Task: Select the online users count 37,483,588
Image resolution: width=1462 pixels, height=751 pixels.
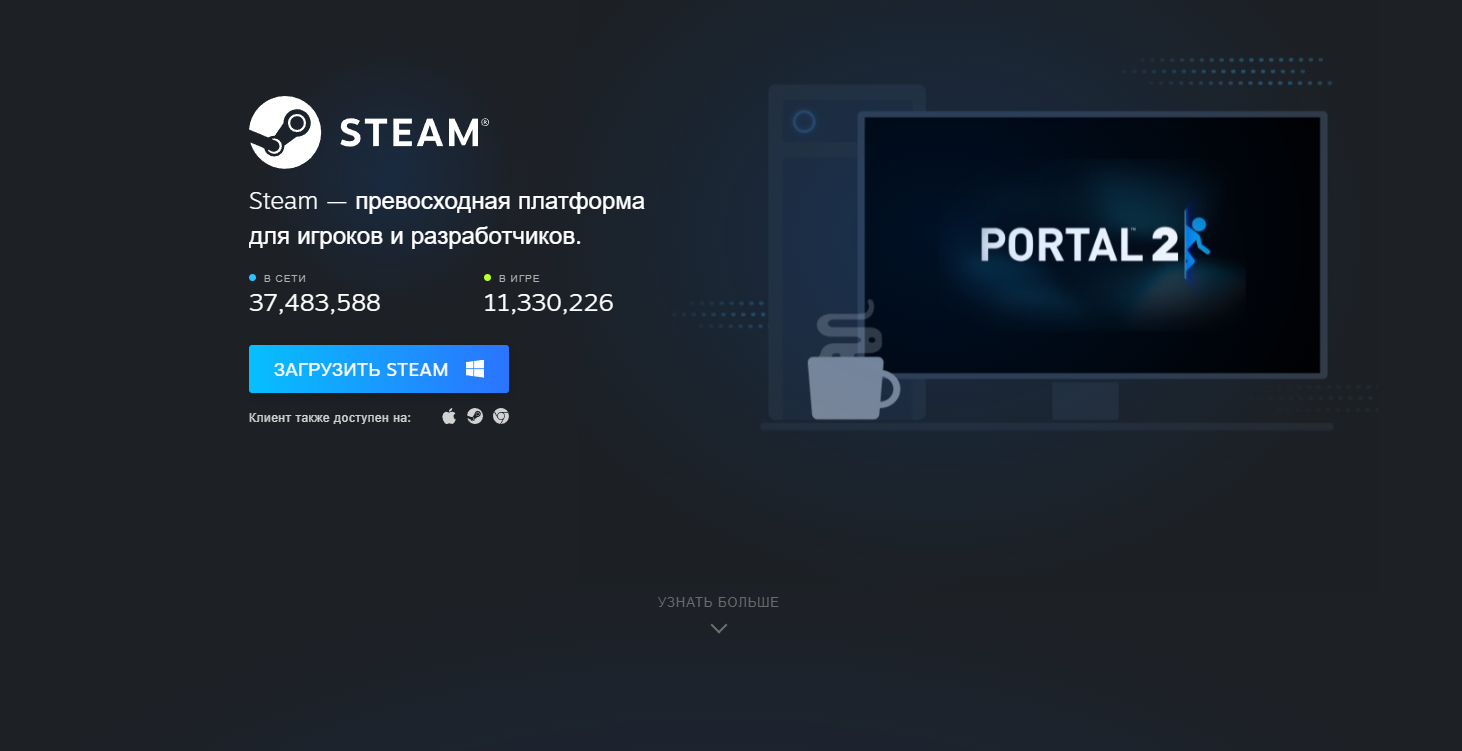Action: tap(315, 303)
